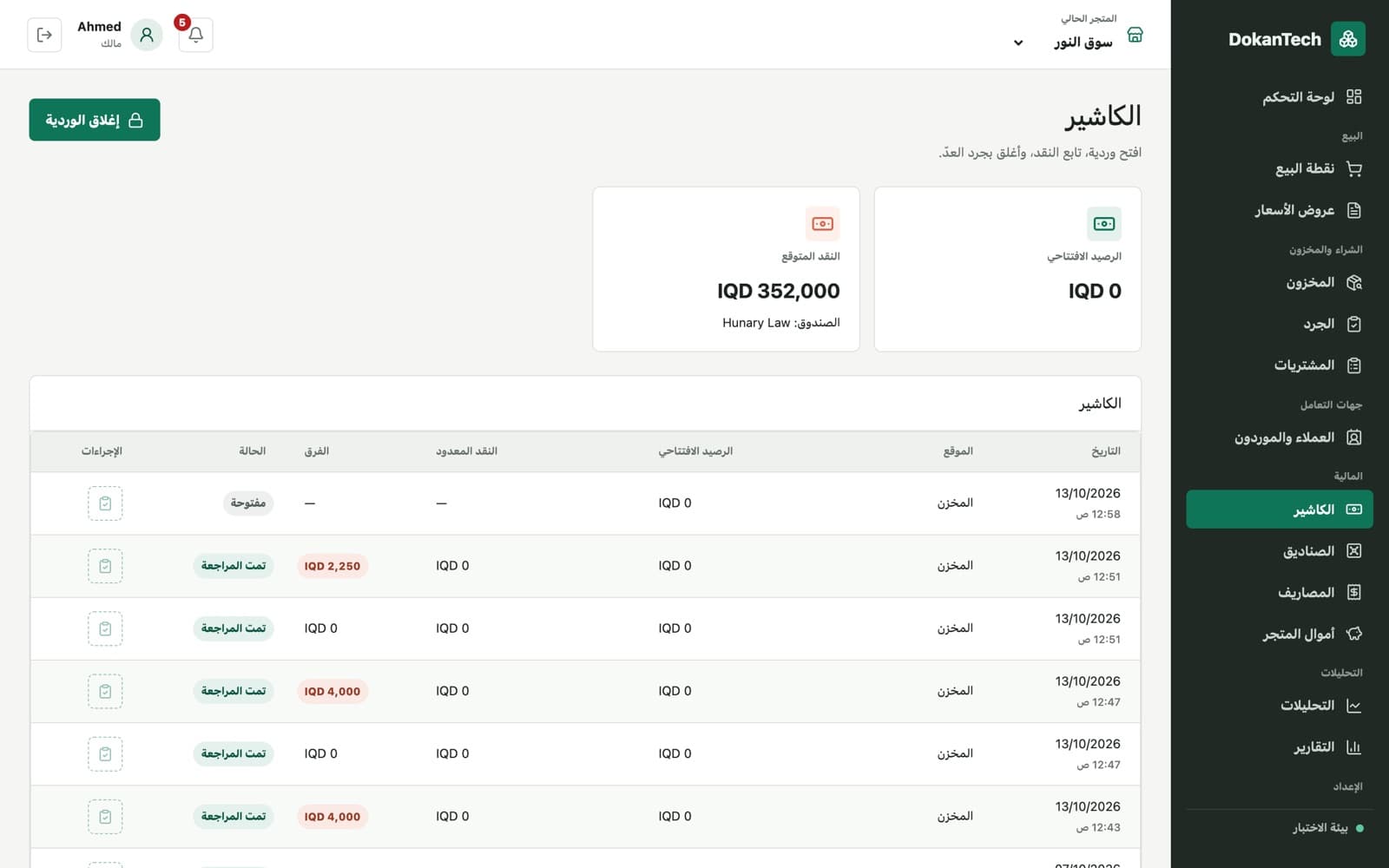This screenshot has height=868, width=1389.
Task: Open التحليلات line chart icon
Action: pos(1353,706)
